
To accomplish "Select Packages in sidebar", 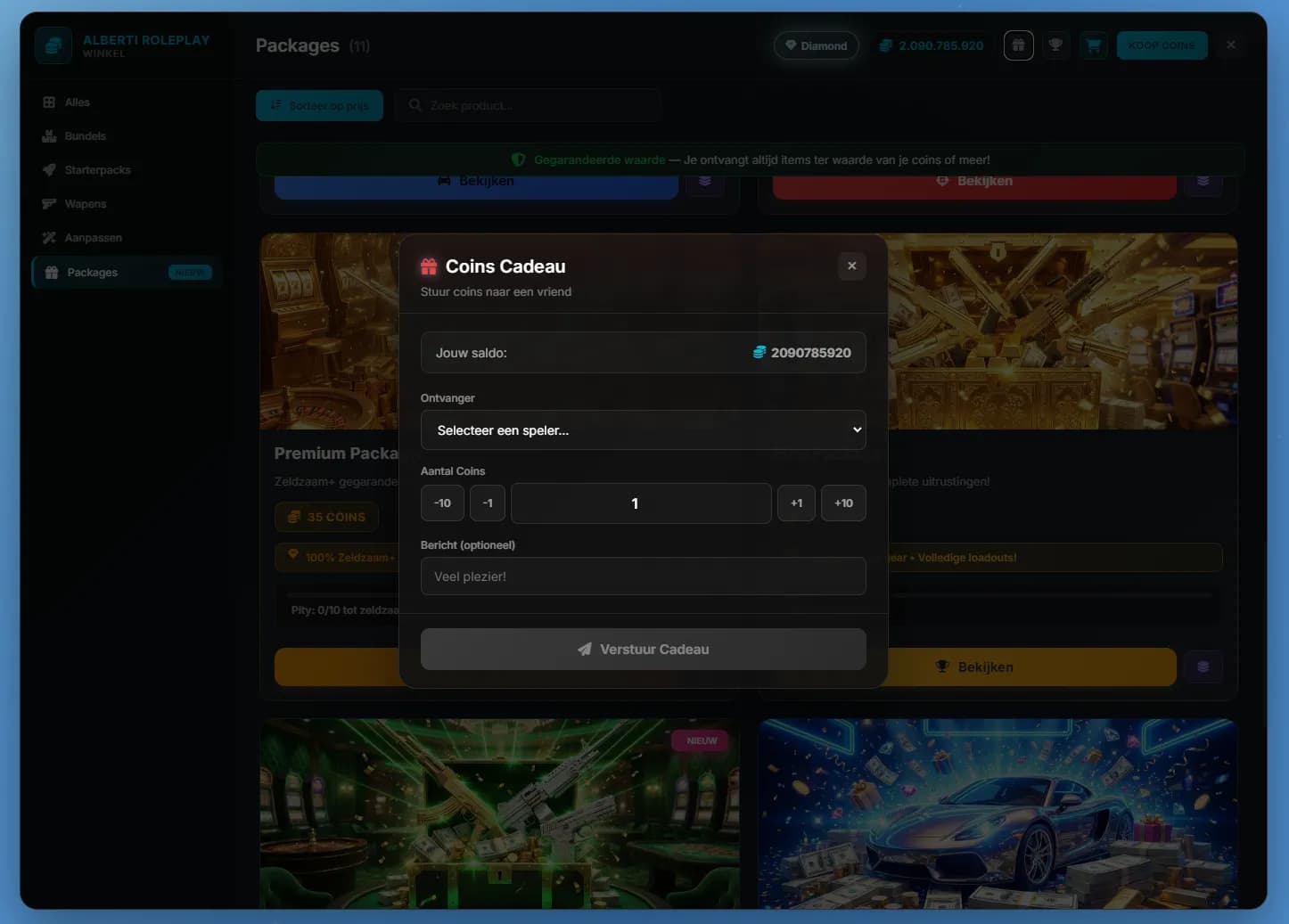I will click(126, 273).
